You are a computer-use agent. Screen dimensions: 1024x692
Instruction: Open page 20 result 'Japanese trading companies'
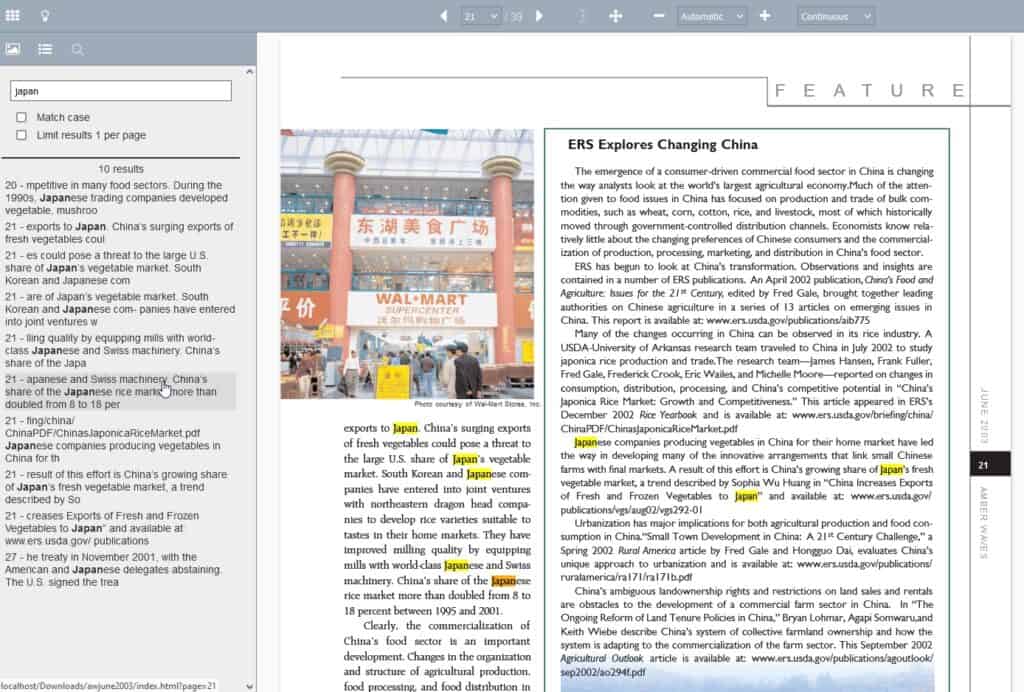(x=119, y=198)
